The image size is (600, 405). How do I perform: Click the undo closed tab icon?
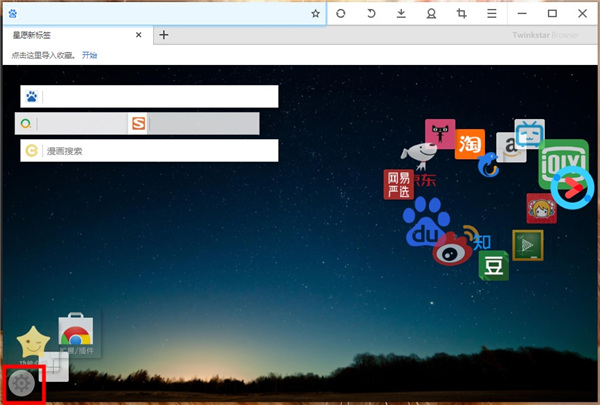coord(371,14)
